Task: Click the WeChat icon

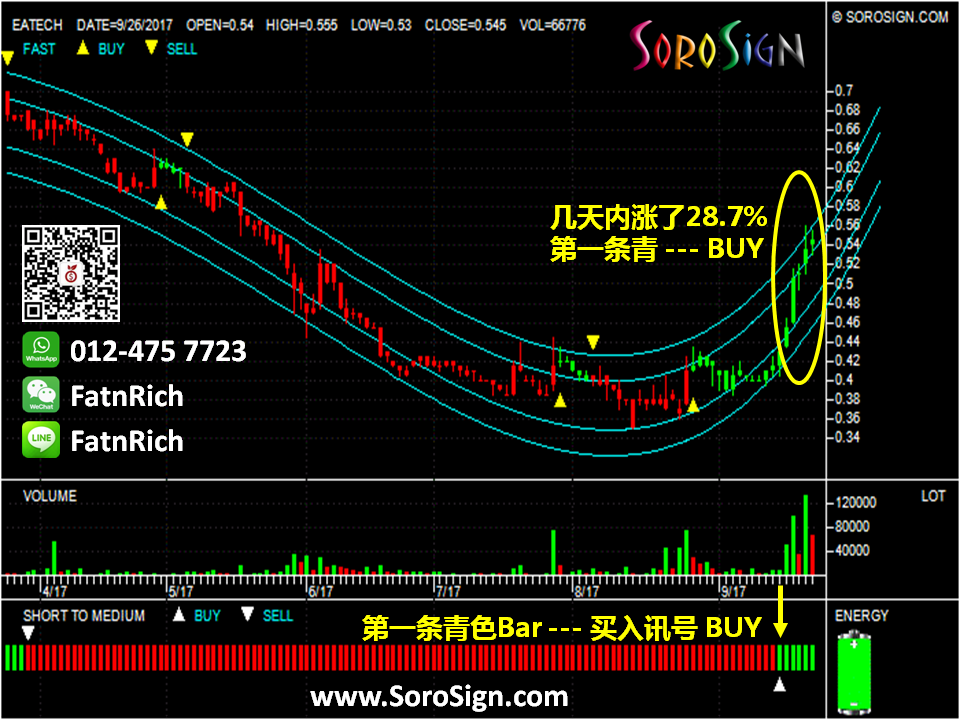Action: click(41, 395)
